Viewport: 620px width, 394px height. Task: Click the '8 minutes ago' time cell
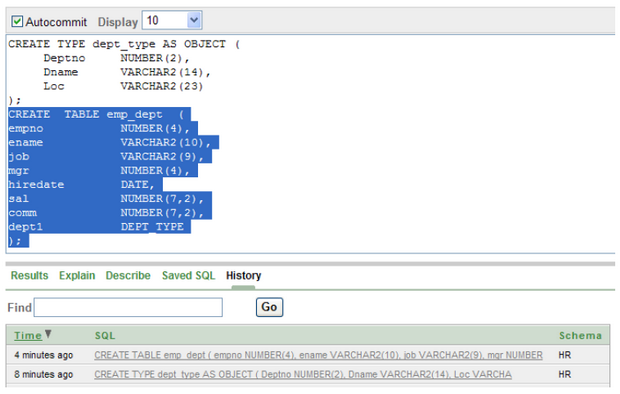[43, 374]
